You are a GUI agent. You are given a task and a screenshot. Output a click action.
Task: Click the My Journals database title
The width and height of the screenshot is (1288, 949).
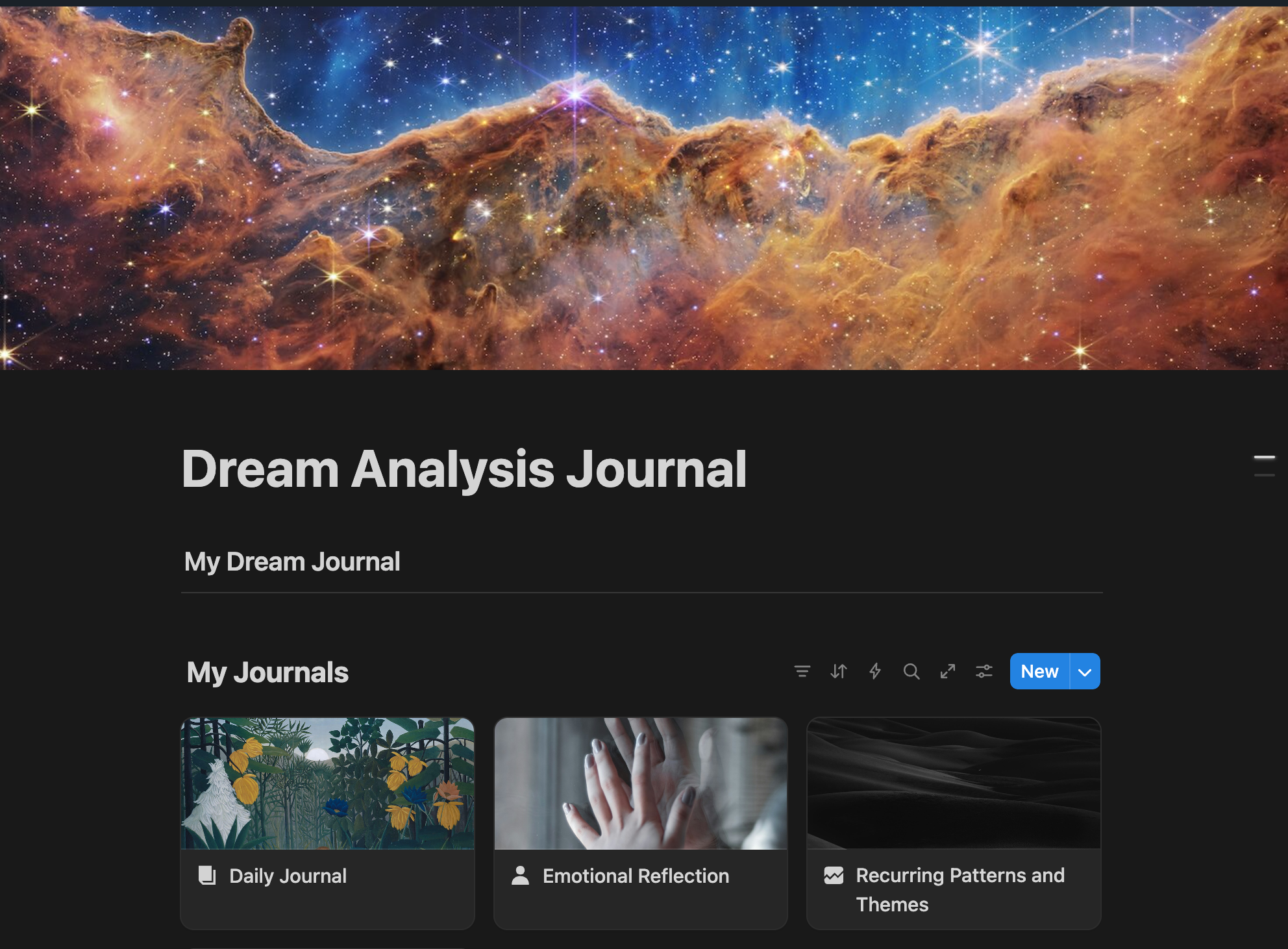pyautogui.click(x=267, y=672)
